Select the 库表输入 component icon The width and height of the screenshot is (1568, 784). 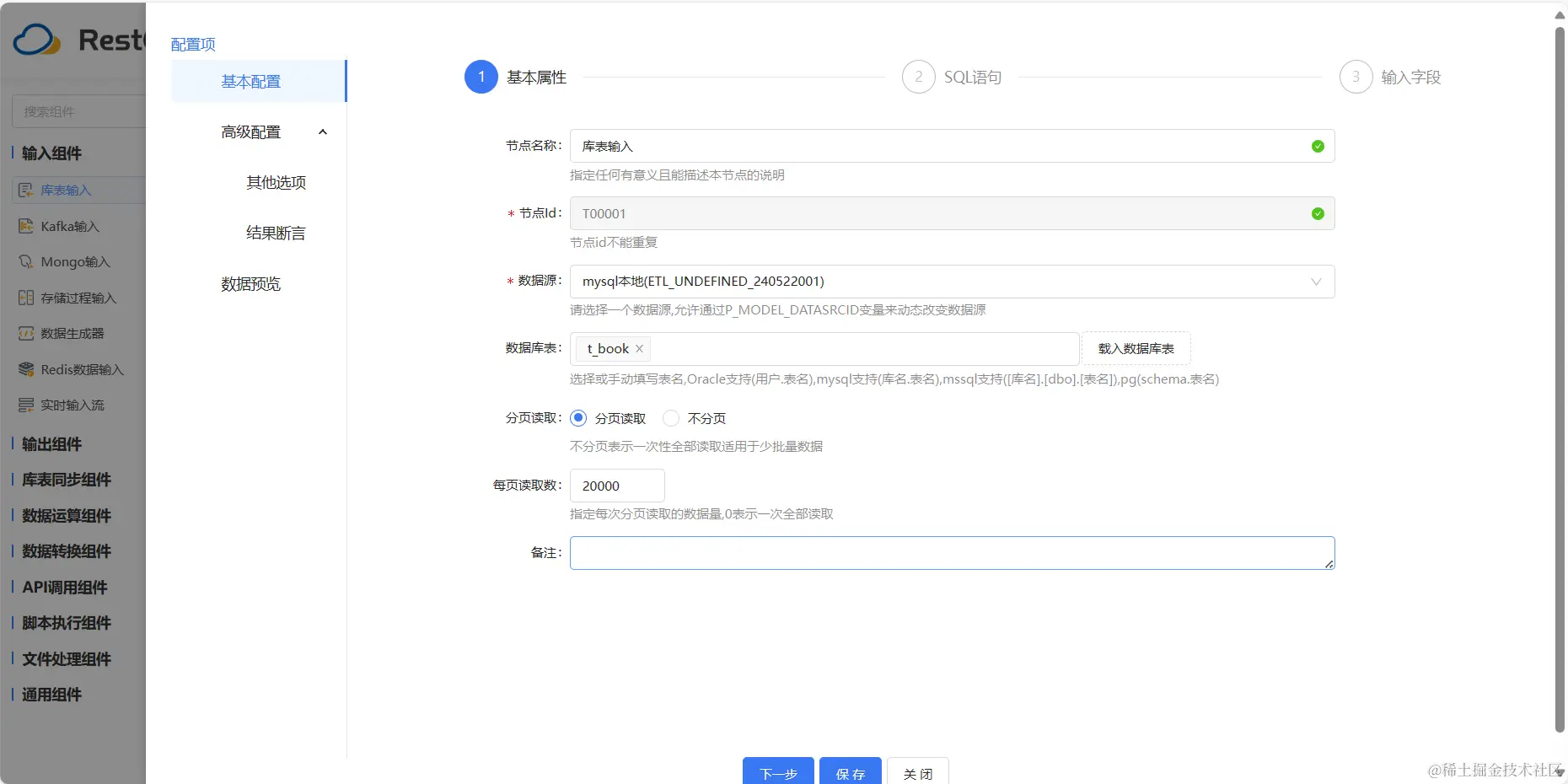26,191
